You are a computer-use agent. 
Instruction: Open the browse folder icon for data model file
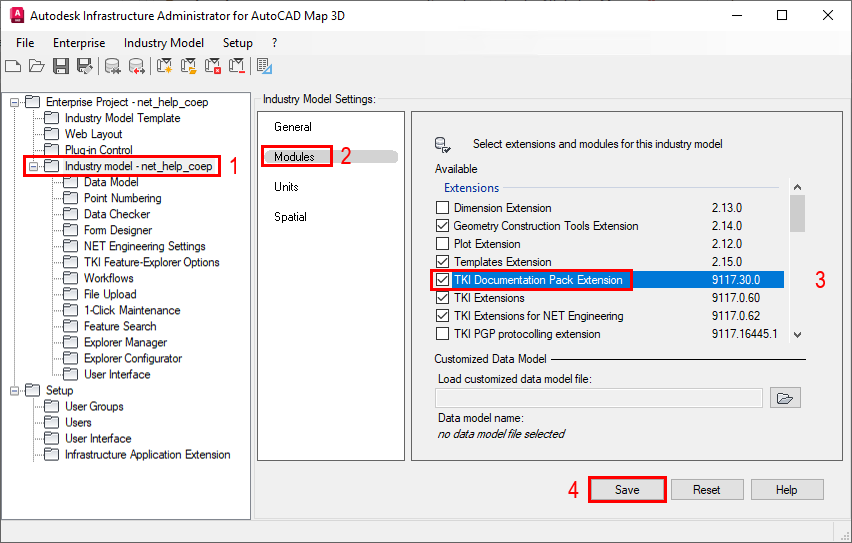coord(786,398)
